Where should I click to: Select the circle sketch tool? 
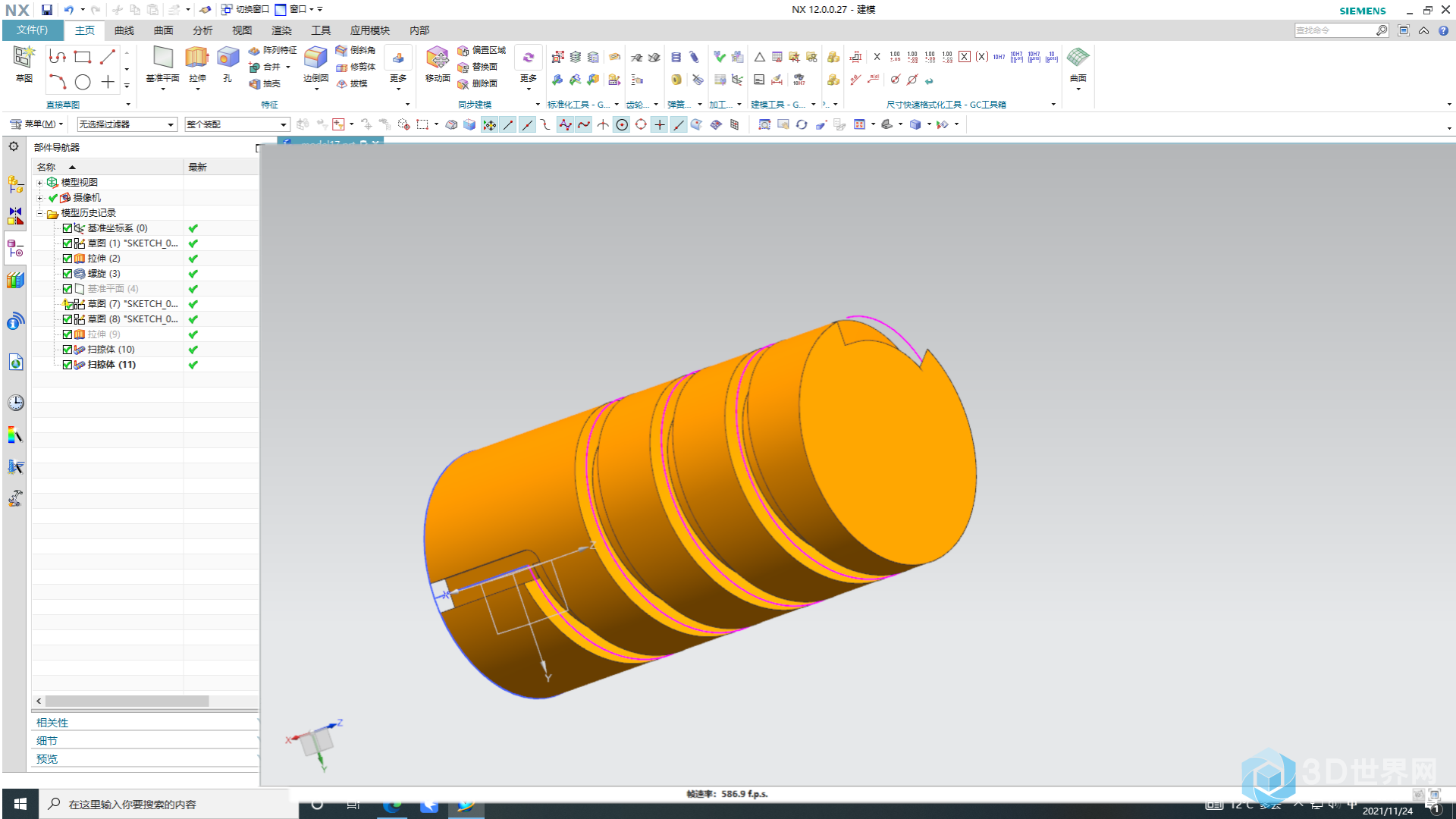point(83,82)
